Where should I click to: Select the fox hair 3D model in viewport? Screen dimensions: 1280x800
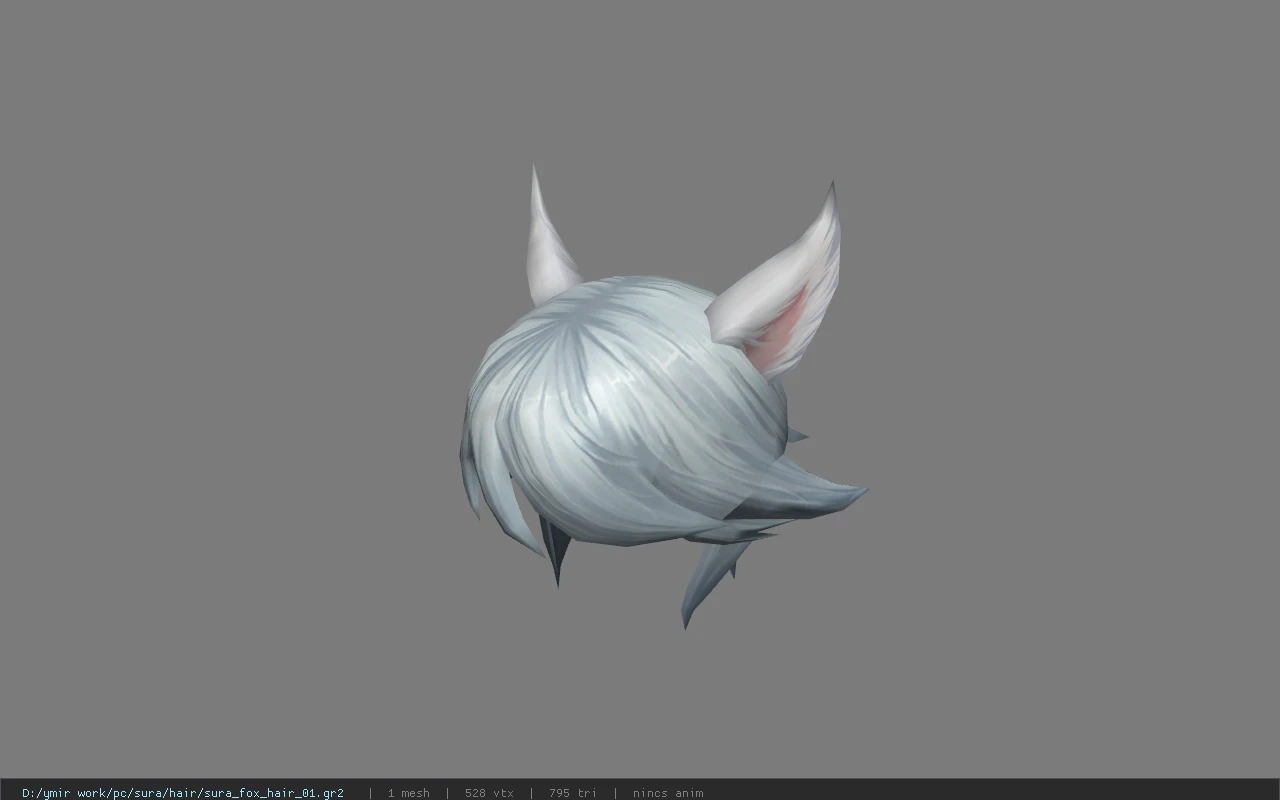(x=663, y=397)
